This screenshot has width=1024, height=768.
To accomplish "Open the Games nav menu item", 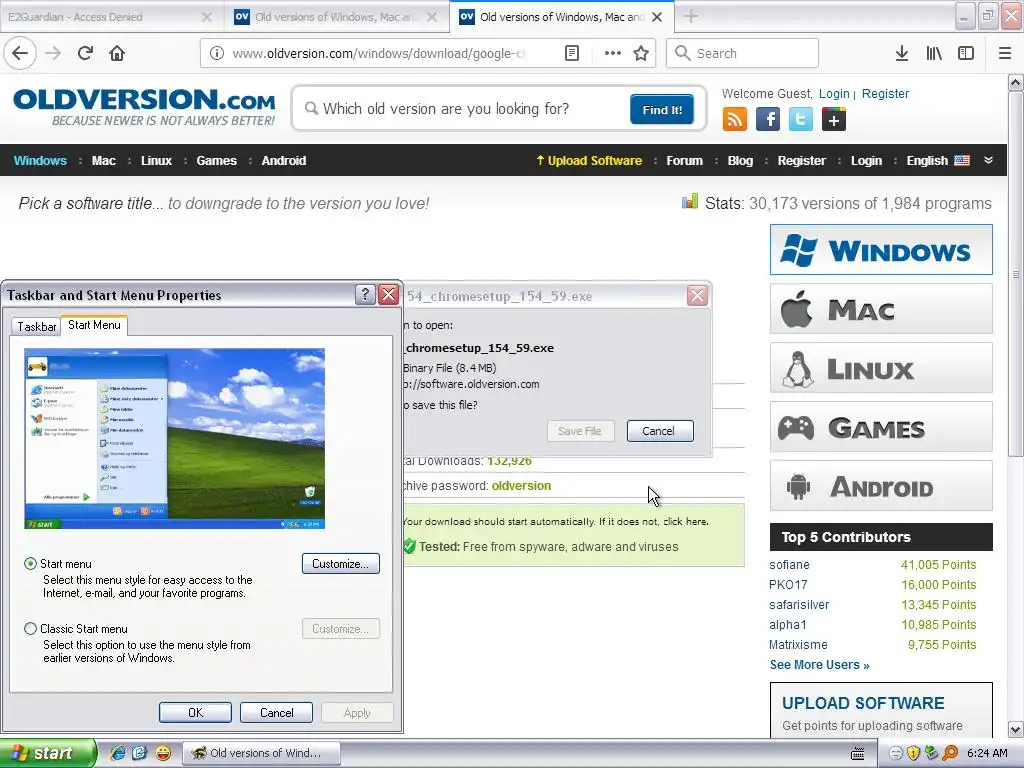I will (216, 161).
